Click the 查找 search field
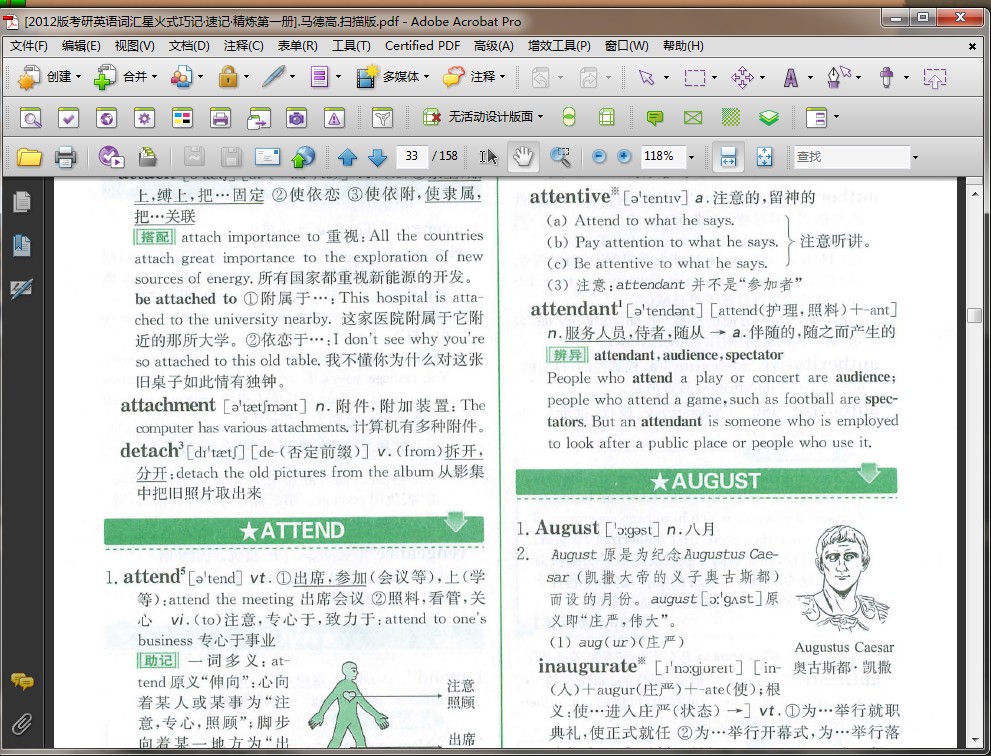Screen dimensions: 991x756 [851, 157]
